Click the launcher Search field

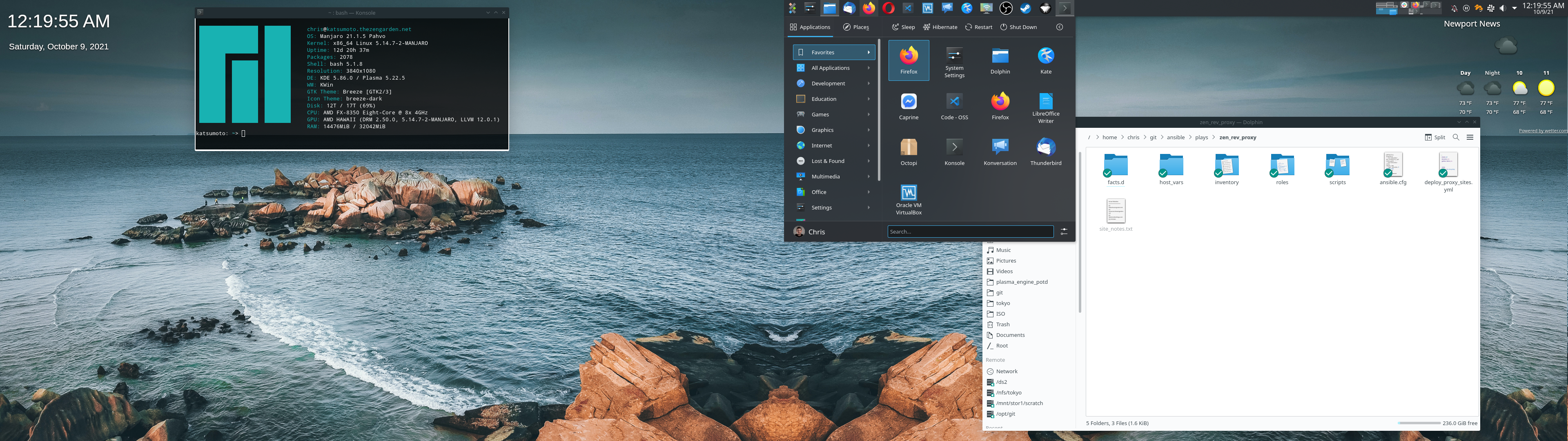970,232
